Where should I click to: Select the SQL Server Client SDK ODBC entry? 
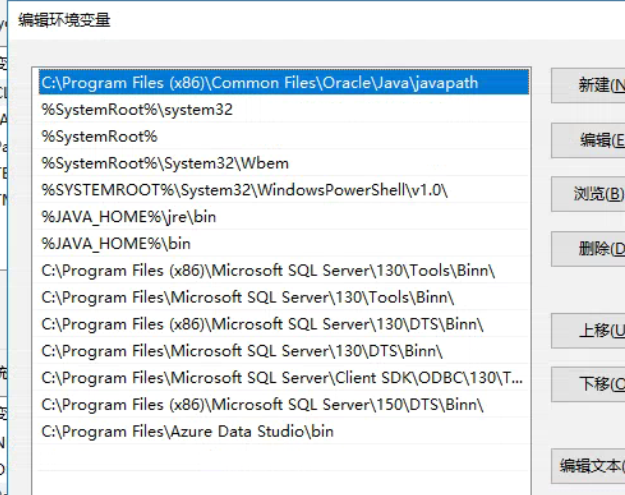[x=282, y=378]
